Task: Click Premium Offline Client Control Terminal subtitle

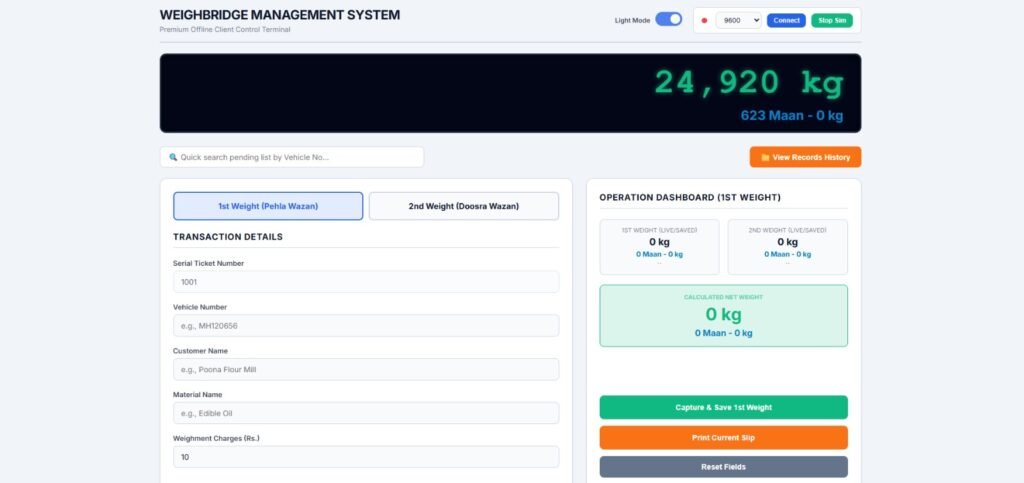Action: point(225,29)
